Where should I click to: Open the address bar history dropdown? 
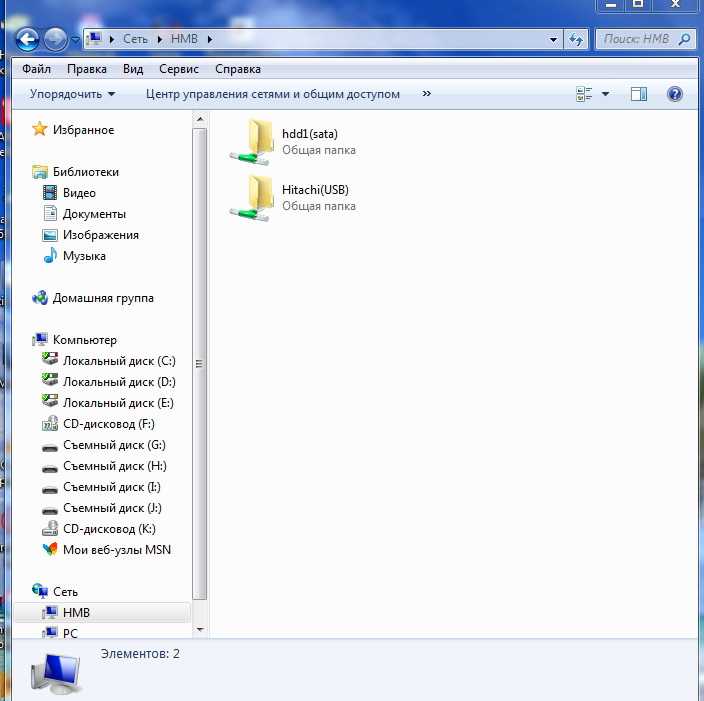(553, 40)
